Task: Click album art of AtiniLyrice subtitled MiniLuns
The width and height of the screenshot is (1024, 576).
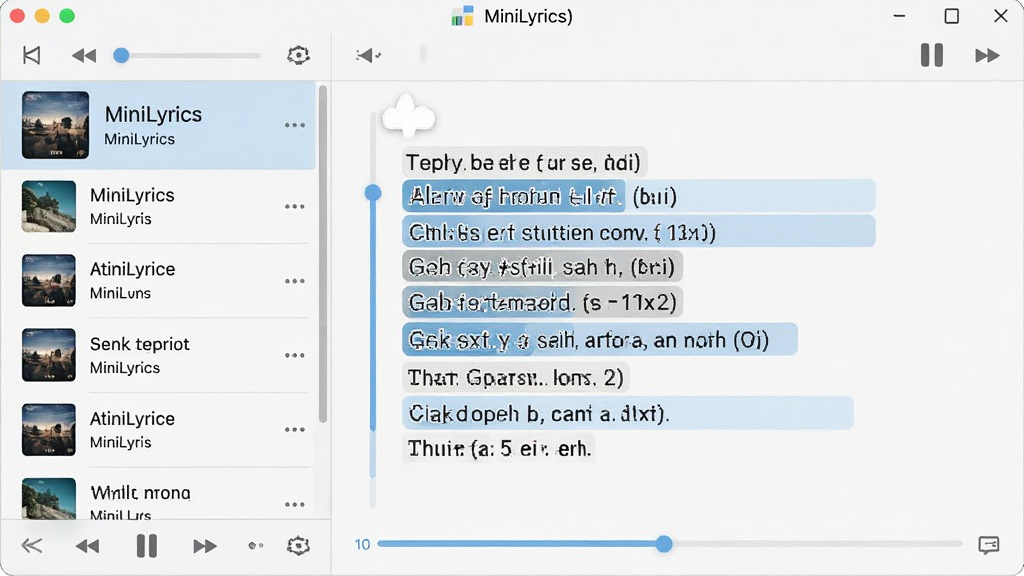Action: [49, 281]
